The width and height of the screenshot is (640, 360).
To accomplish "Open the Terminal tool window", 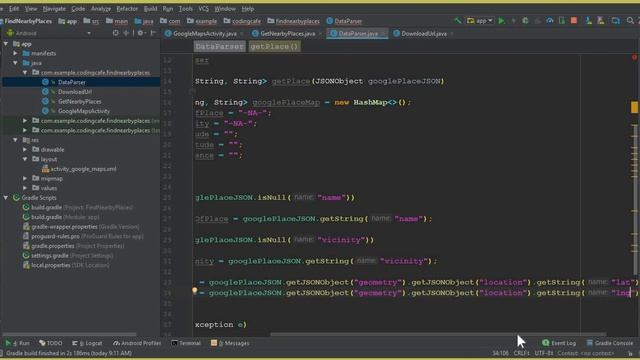I will point(186,343).
